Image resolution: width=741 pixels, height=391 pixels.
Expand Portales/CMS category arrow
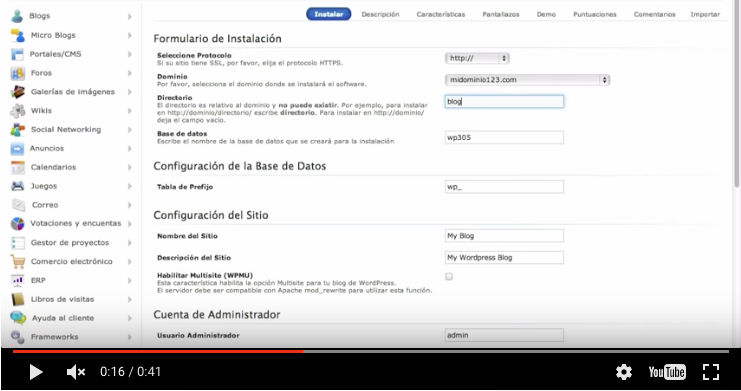coord(129,54)
